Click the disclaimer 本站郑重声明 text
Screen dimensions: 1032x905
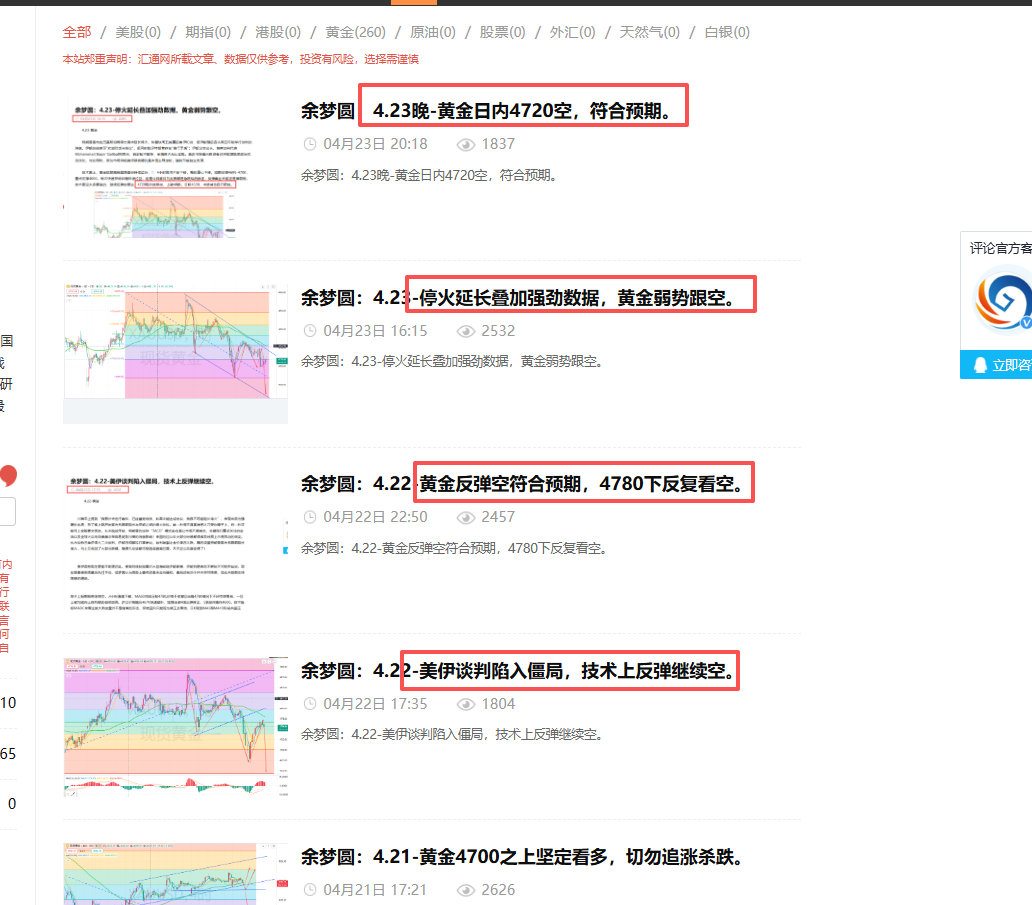click(240, 59)
